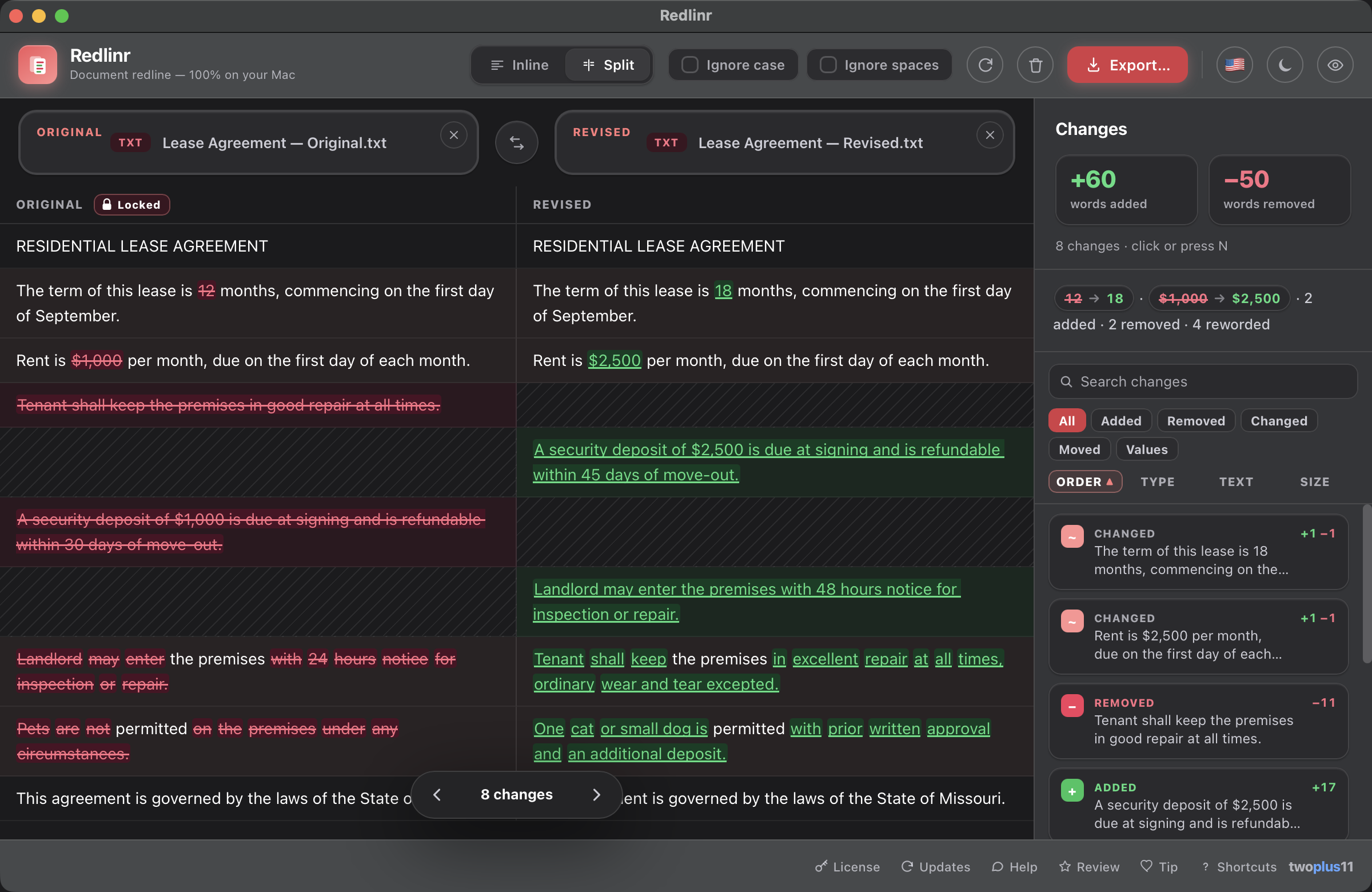Click the Redlinr app logo icon

click(x=38, y=65)
